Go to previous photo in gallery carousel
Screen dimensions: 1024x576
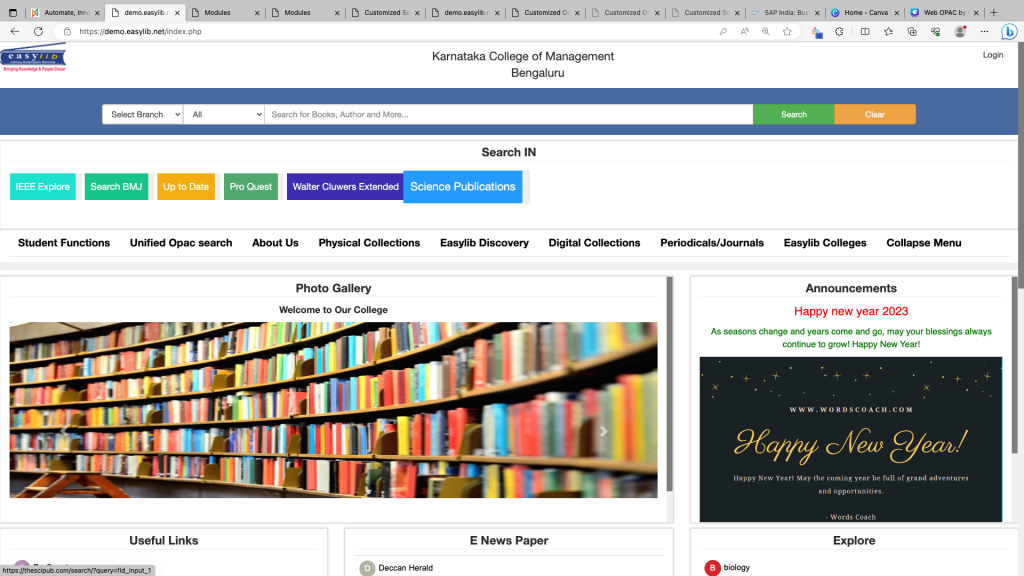[x=64, y=431]
